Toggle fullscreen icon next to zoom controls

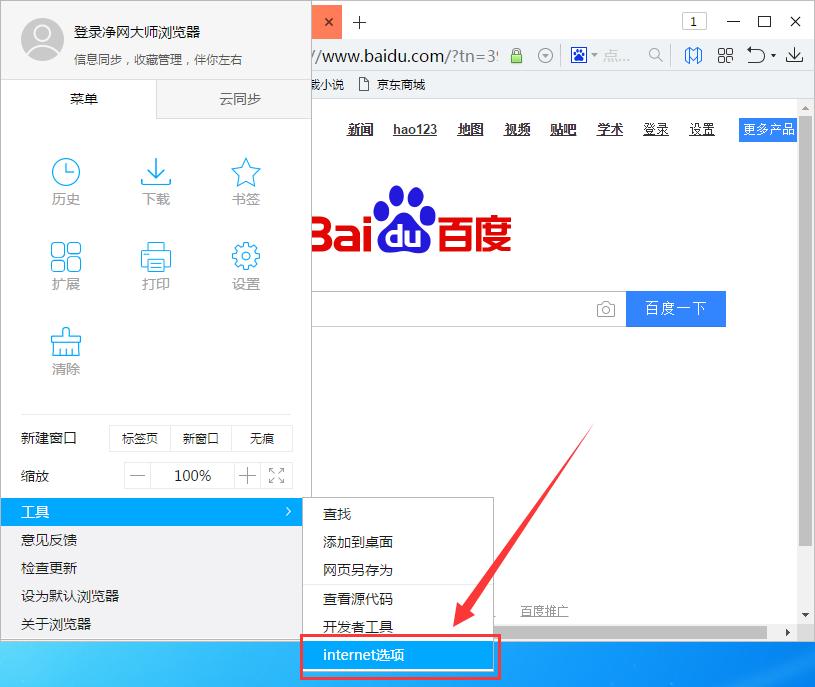tap(277, 476)
